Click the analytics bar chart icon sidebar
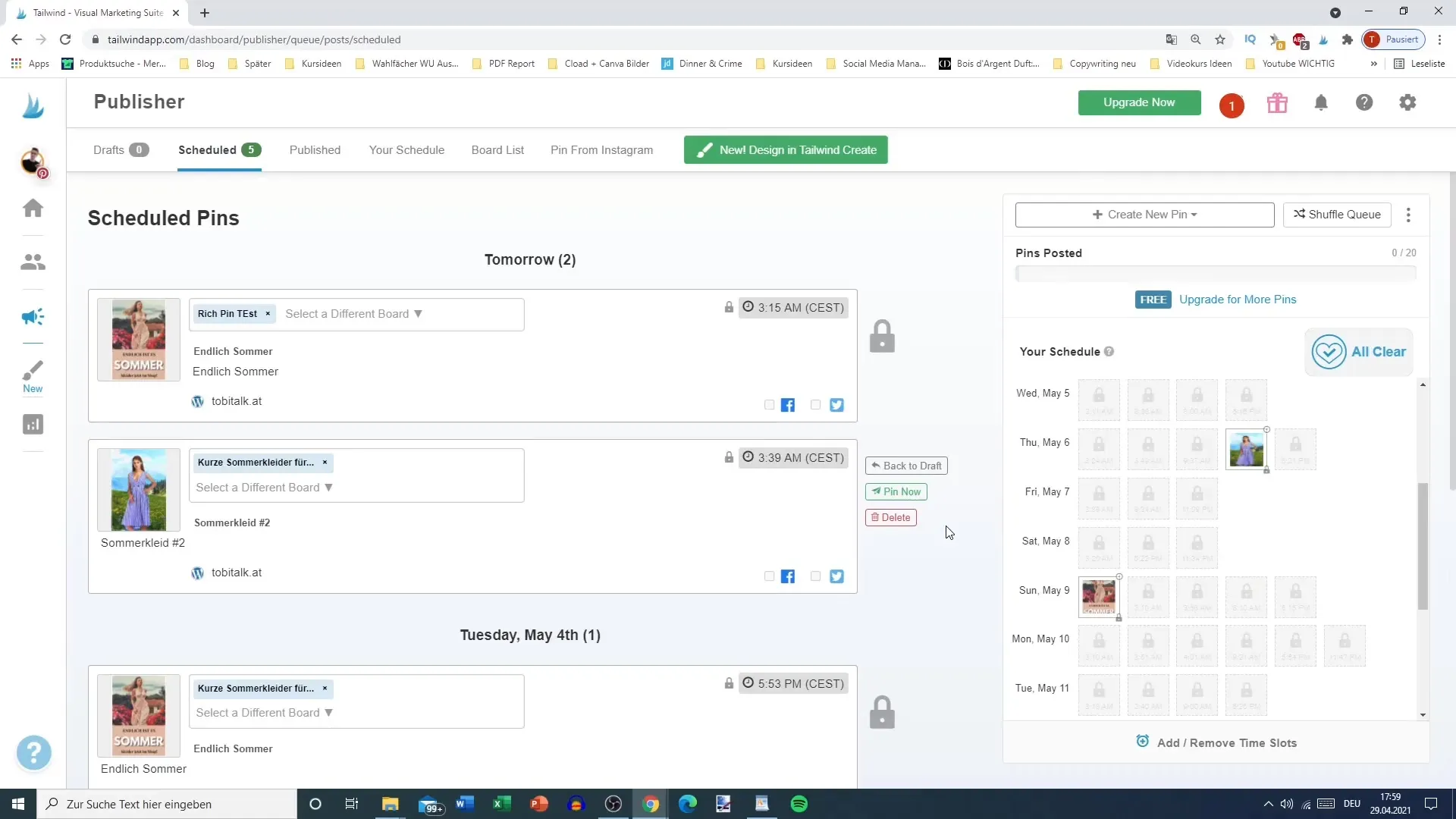Viewport: 1456px width, 819px height. coord(33,426)
